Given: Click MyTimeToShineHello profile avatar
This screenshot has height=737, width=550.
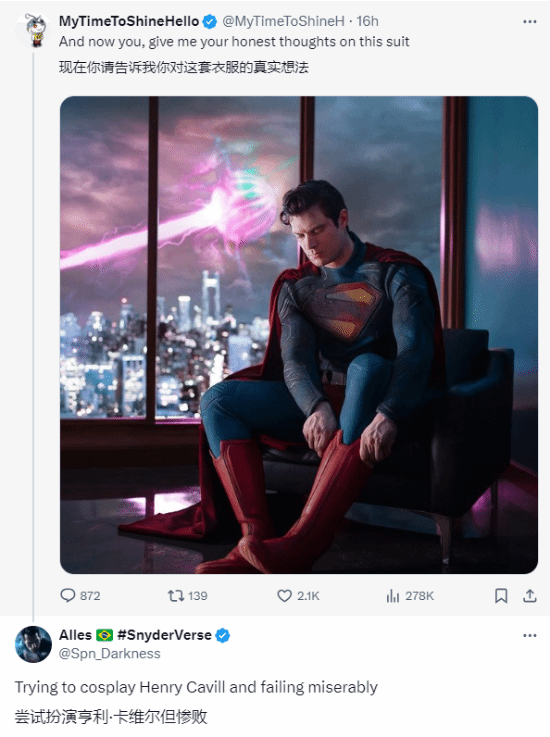Looking at the screenshot, I should click(33, 31).
